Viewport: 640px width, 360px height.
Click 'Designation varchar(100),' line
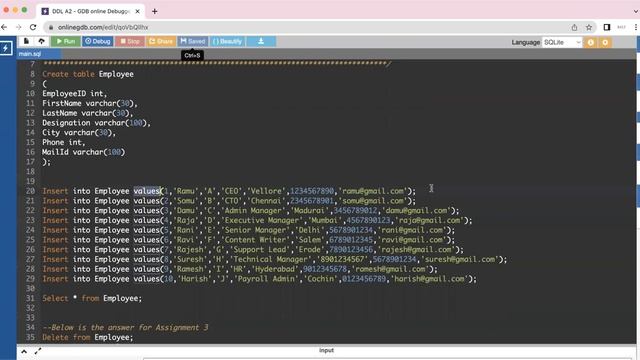click(96, 123)
